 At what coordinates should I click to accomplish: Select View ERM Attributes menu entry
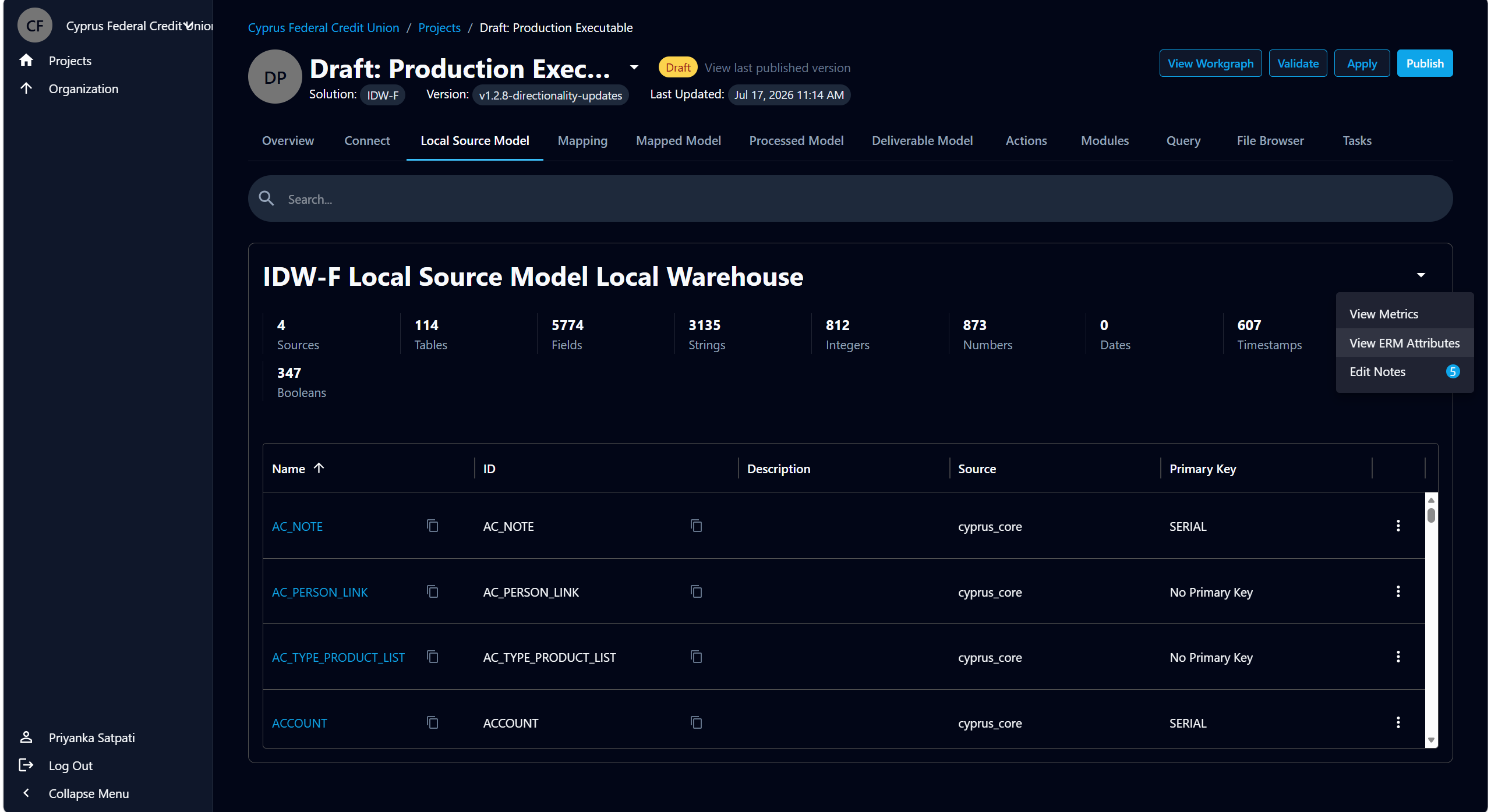(1404, 343)
